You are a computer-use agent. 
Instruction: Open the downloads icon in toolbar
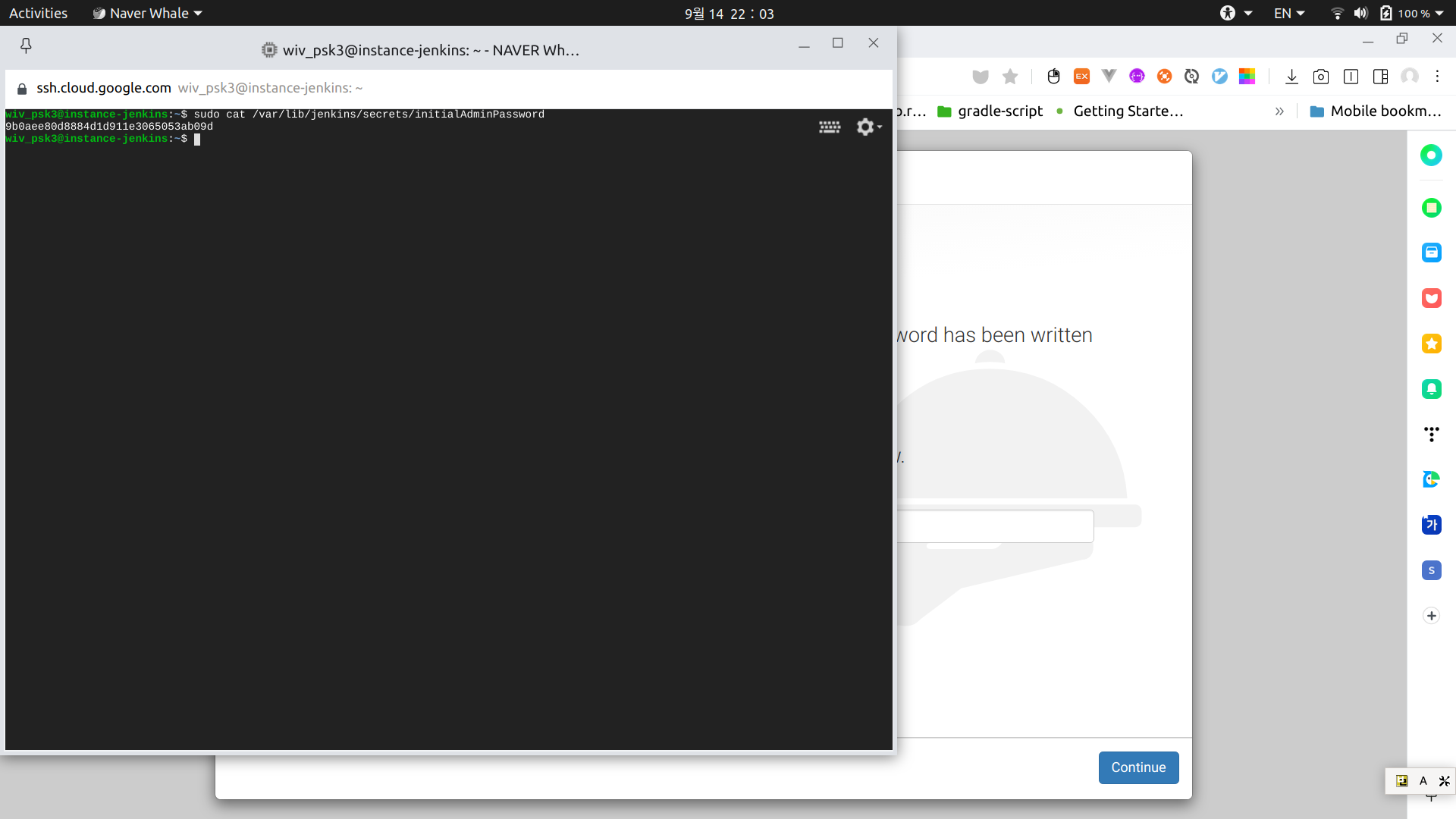(x=1291, y=77)
